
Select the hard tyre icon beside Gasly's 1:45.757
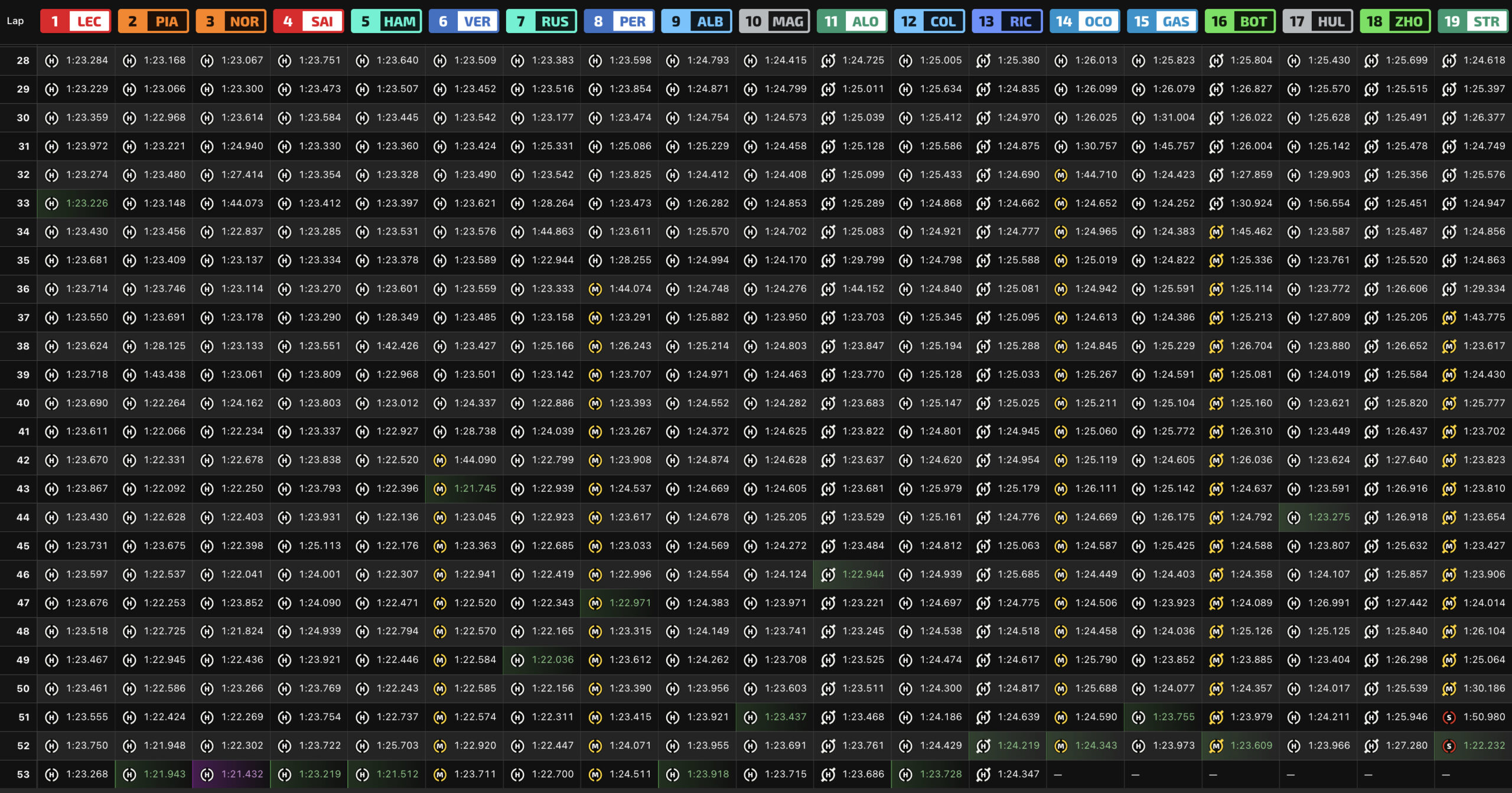tap(1138, 146)
